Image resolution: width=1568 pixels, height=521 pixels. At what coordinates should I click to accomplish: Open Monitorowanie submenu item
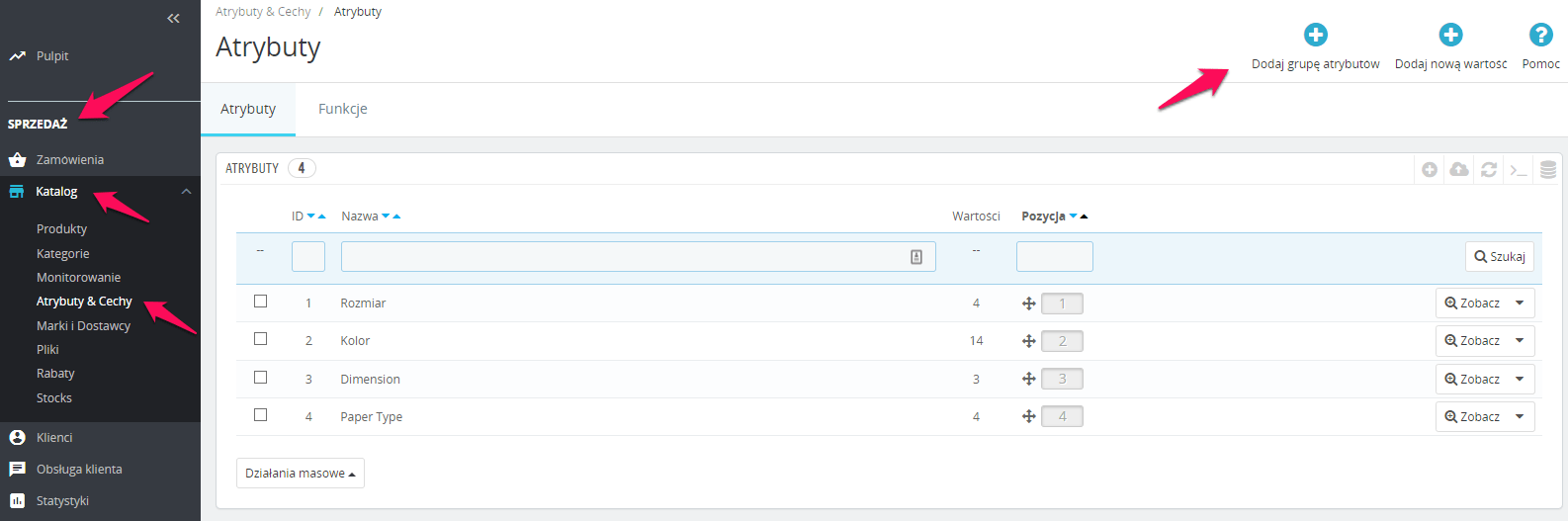coord(79,278)
